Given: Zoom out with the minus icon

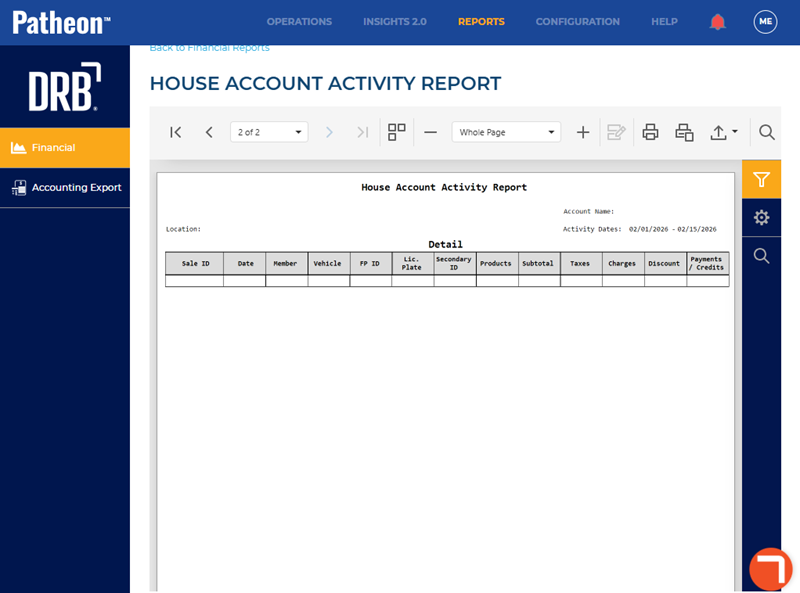Looking at the screenshot, I should pyautogui.click(x=430, y=132).
